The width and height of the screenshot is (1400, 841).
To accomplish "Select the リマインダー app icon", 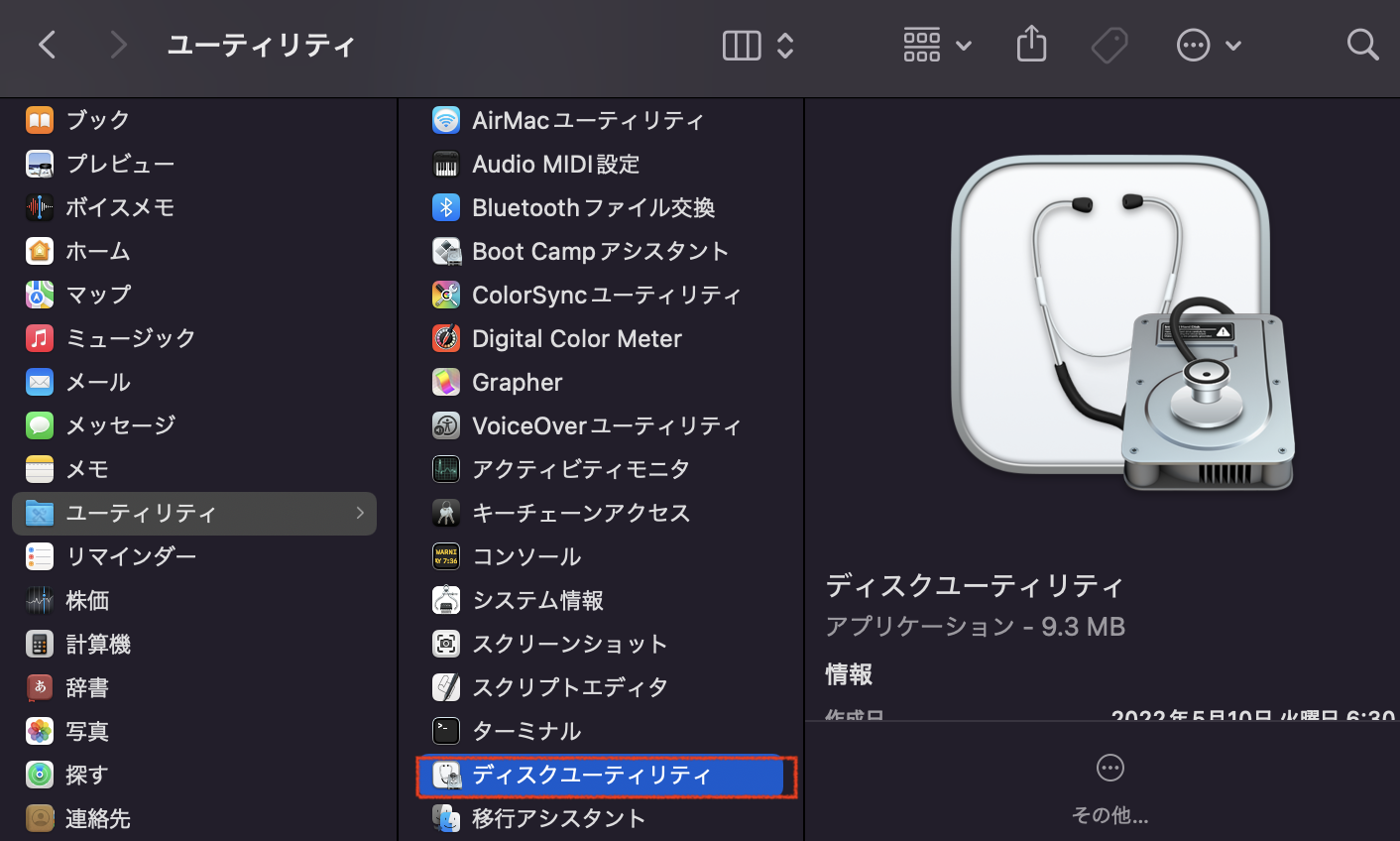I will (x=40, y=556).
